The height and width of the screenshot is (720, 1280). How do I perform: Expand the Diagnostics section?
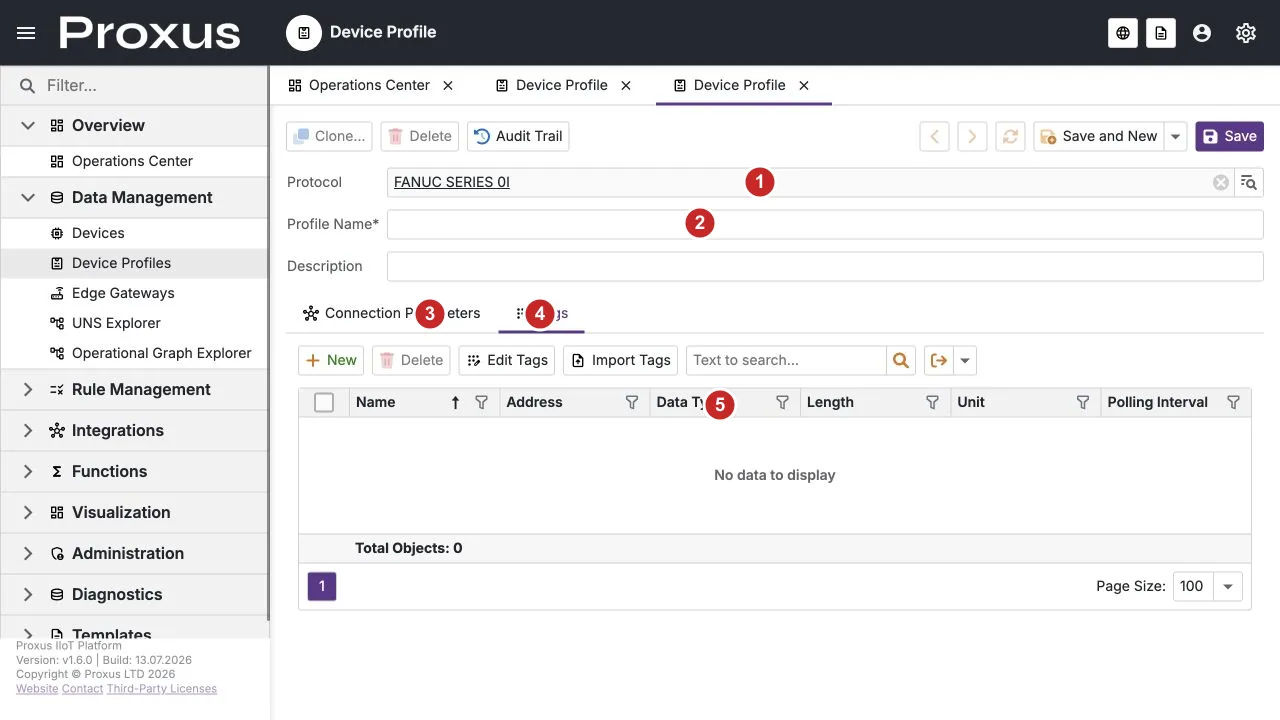coord(28,594)
